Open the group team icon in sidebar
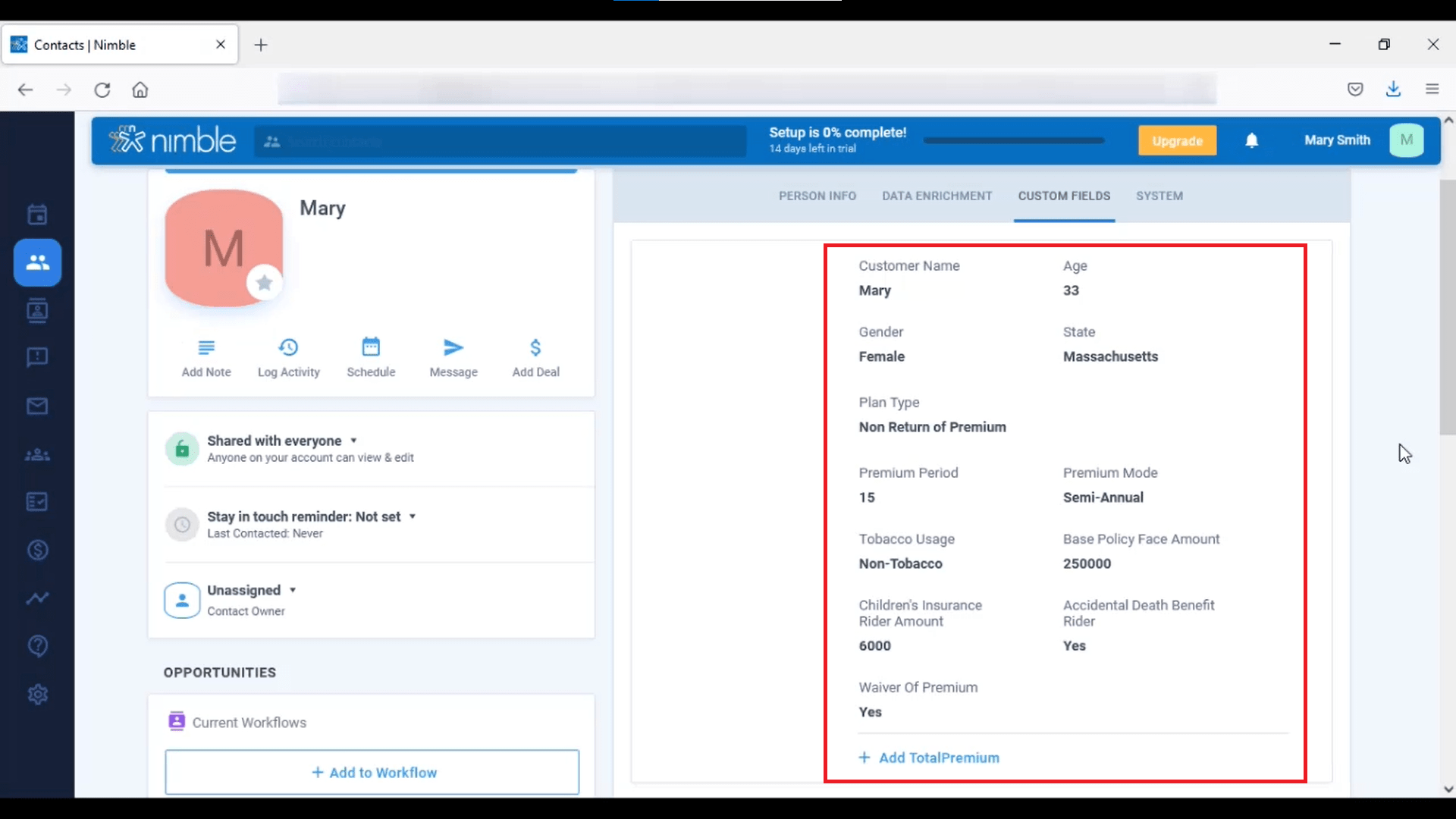This screenshot has height=819, width=1456. tap(37, 455)
